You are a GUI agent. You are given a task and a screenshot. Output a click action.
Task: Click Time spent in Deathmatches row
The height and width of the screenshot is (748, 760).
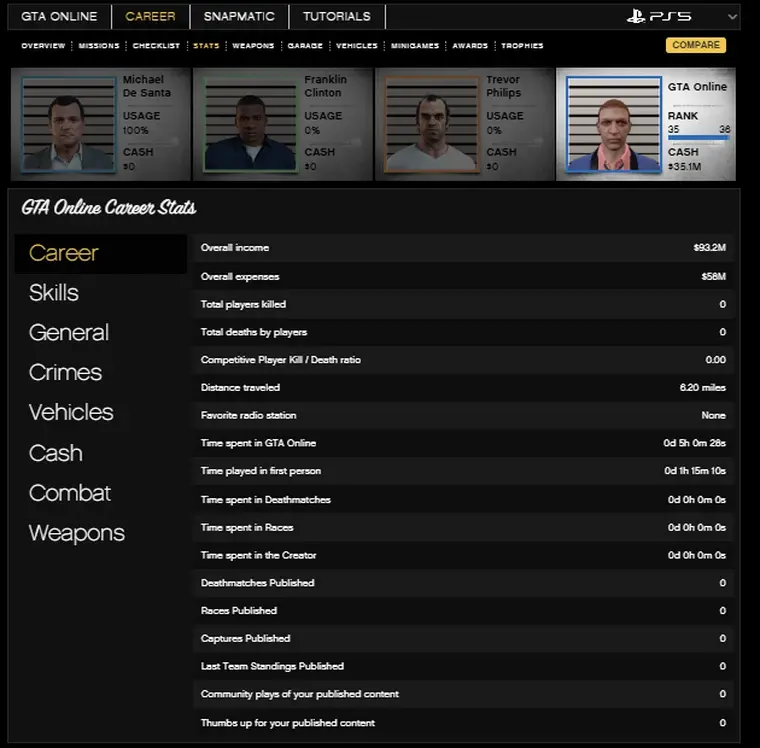pos(463,499)
